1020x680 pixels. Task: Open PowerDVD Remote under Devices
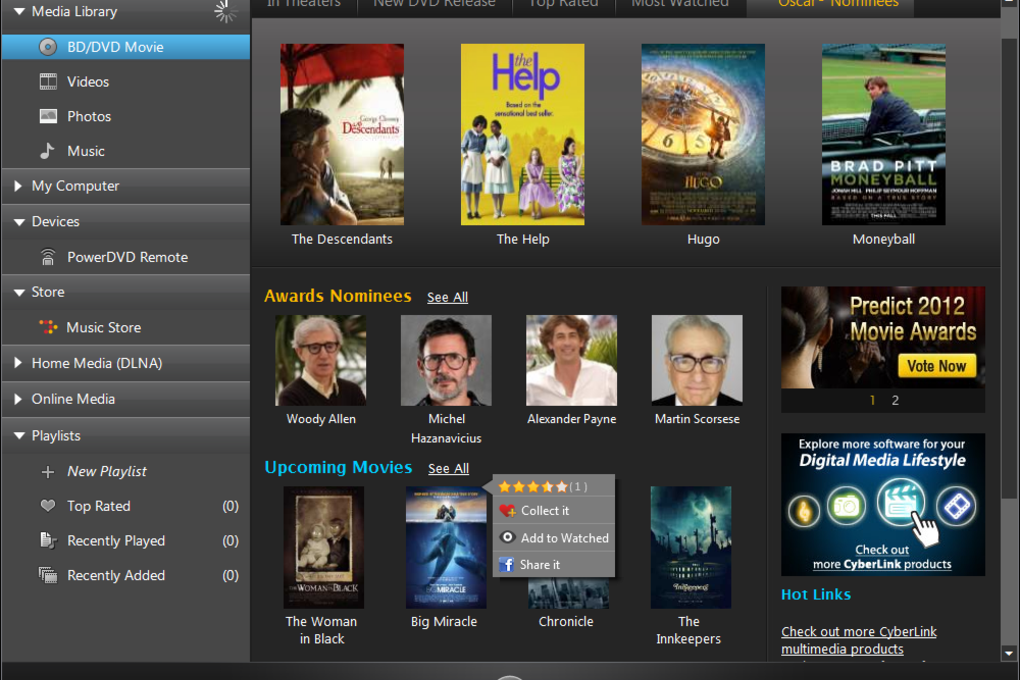126,257
